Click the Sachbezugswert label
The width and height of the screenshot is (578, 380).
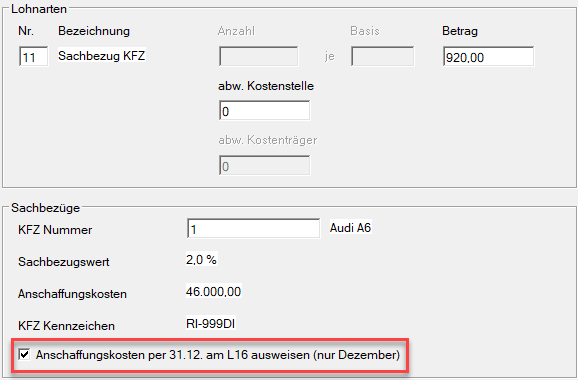[x=64, y=262]
